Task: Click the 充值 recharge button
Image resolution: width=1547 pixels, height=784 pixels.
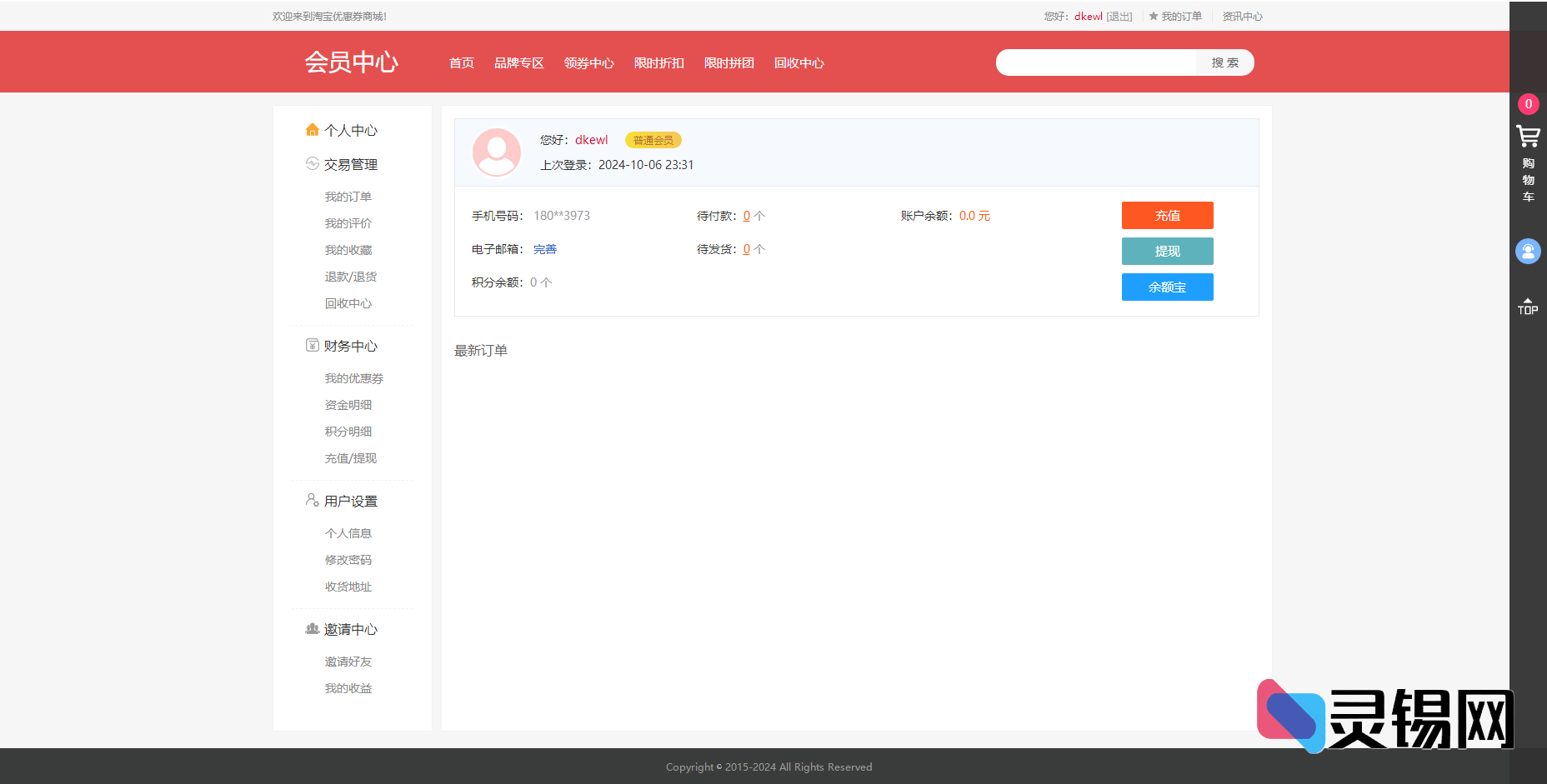Action: tap(1167, 215)
